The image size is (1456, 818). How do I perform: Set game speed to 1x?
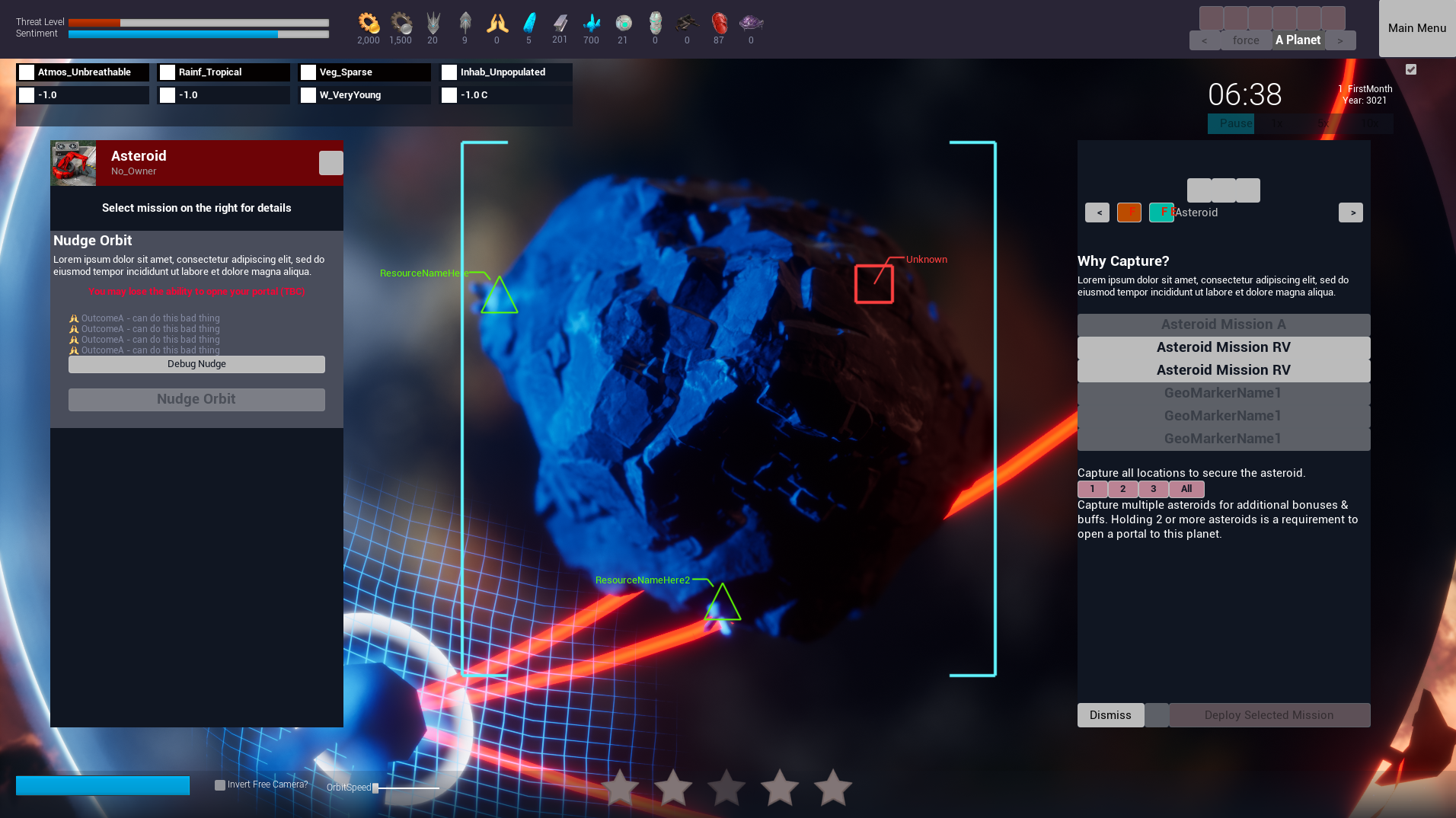(1277, 123)
